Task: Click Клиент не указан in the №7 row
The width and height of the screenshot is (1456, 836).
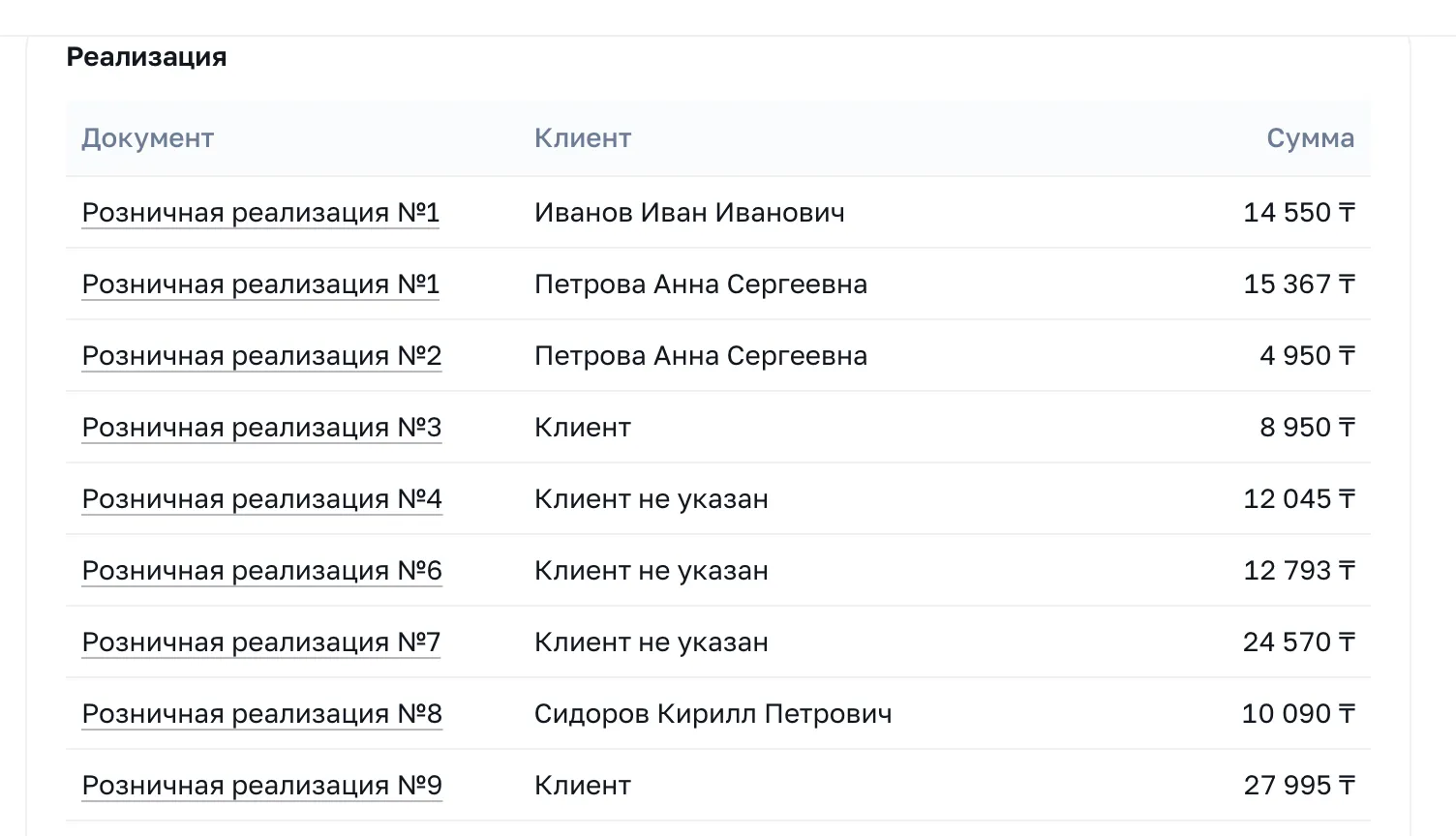Action: coord(652,642)
